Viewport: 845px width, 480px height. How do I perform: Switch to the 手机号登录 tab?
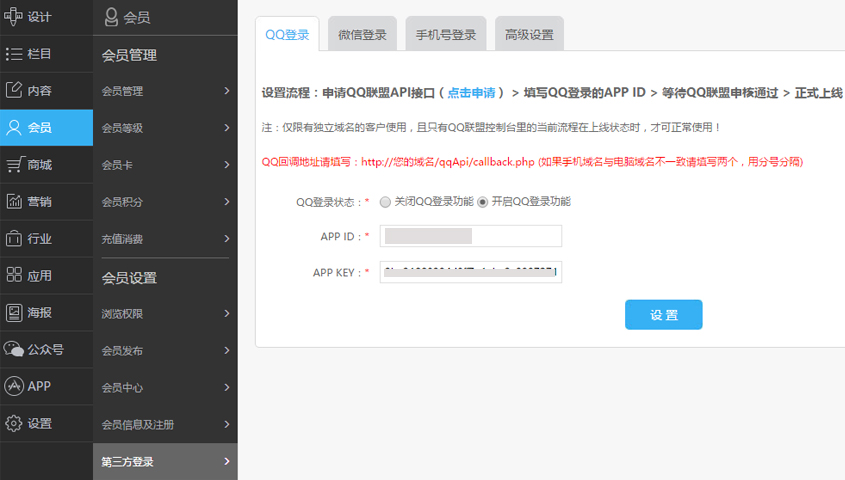click(446, 34)
